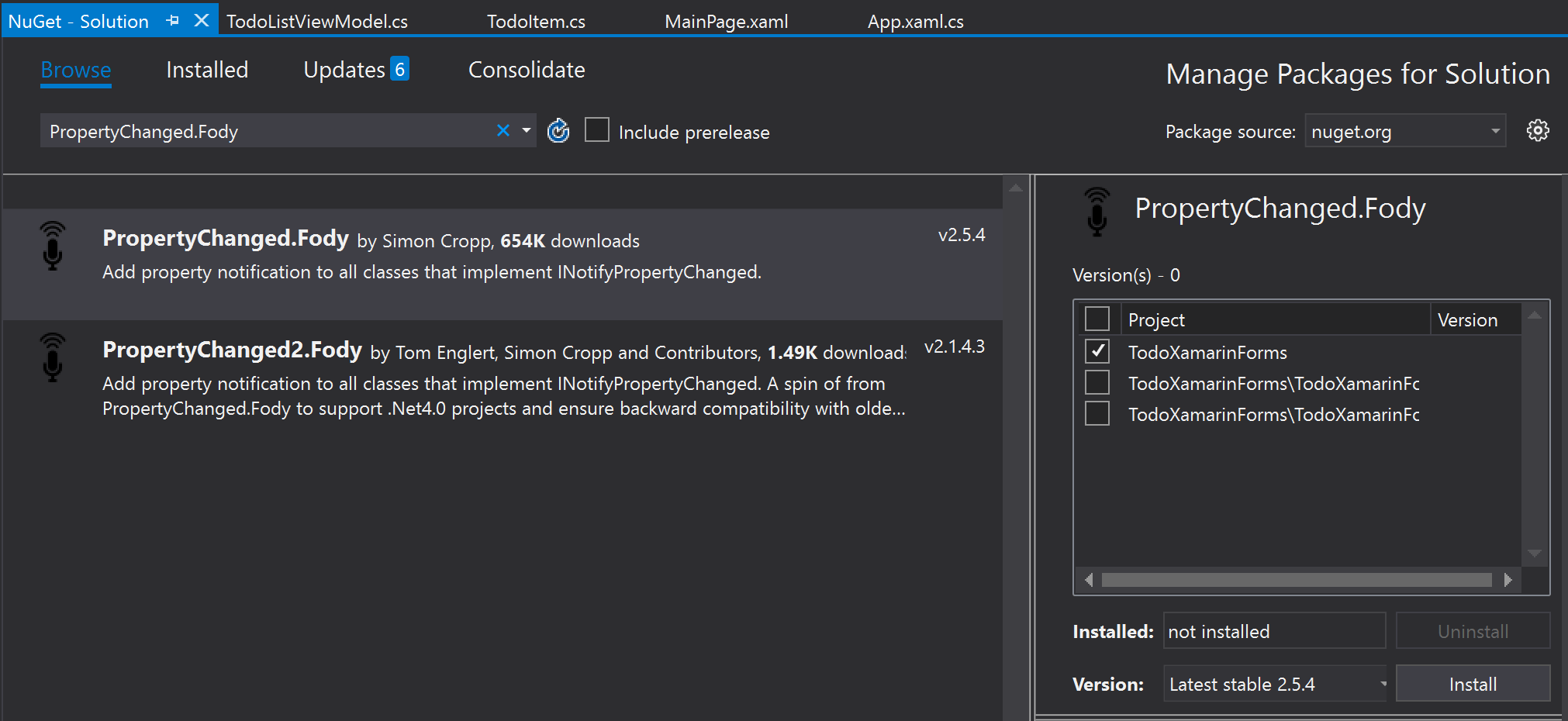The image size is (1568, 721).
Task: Click into the PropertyChanged.Fody search field
Action: click(x=268, y=131)
